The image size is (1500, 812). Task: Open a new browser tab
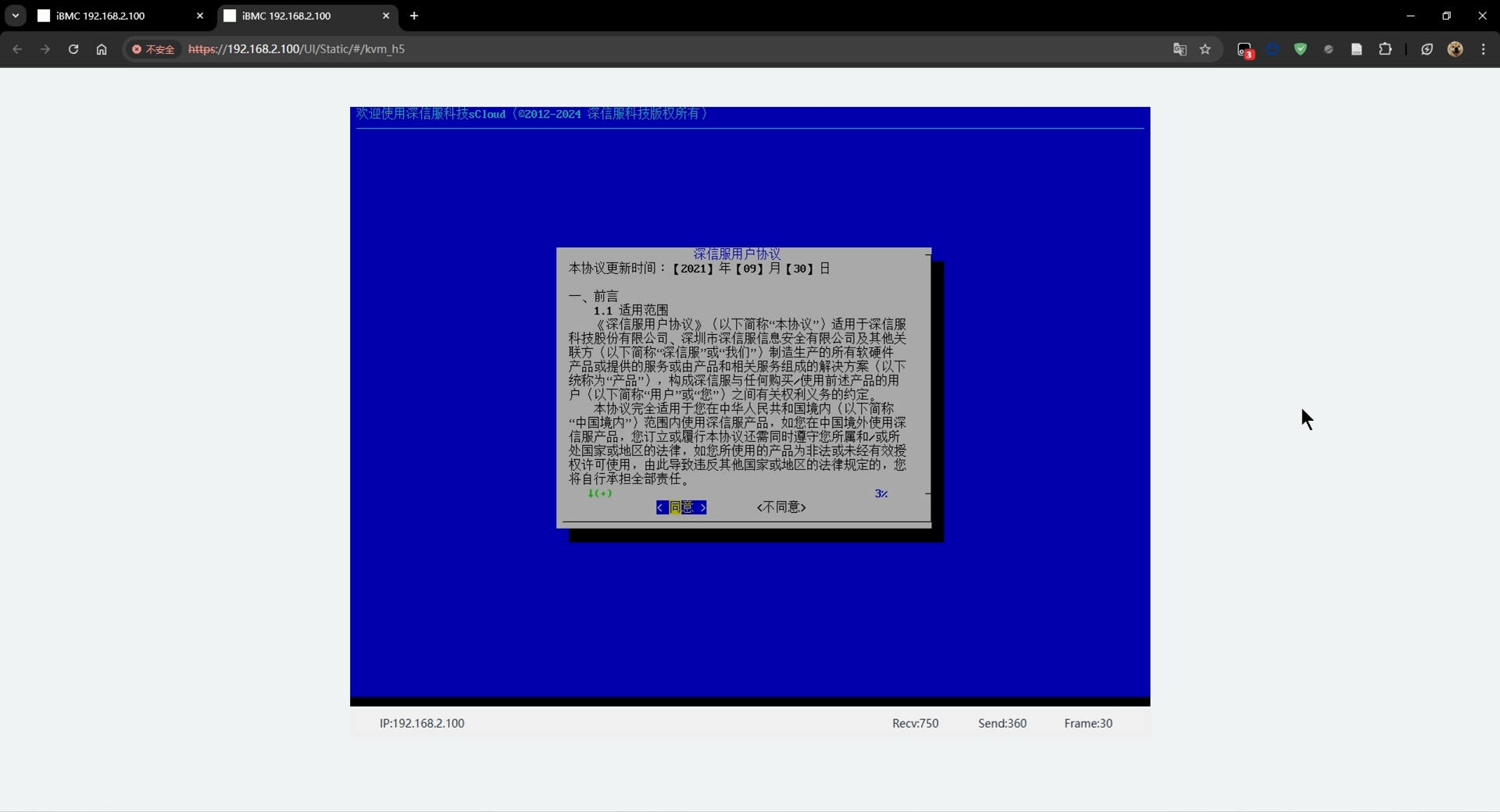[x=414, y=16]
